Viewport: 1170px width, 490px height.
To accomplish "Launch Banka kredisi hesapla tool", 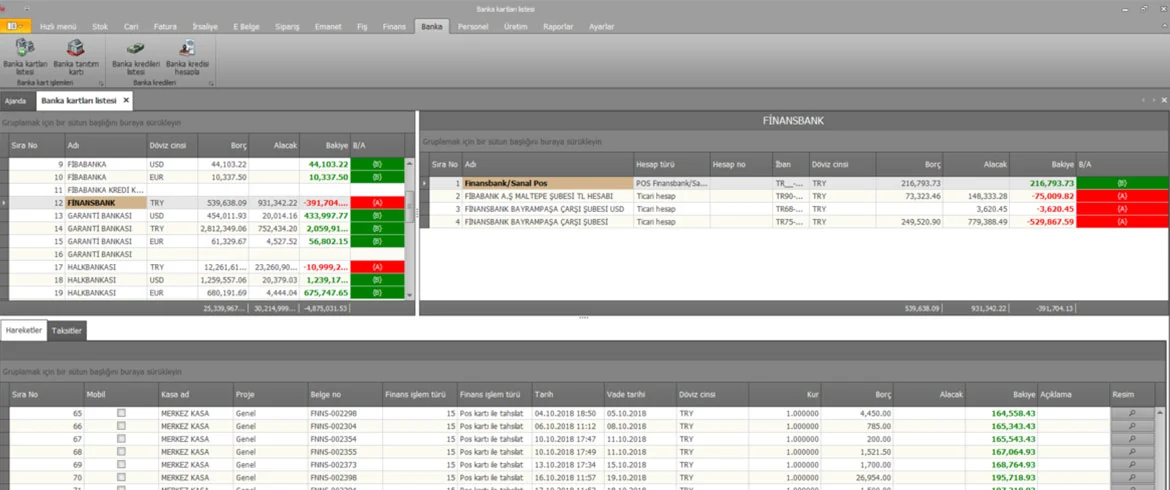I will [188, 56].
